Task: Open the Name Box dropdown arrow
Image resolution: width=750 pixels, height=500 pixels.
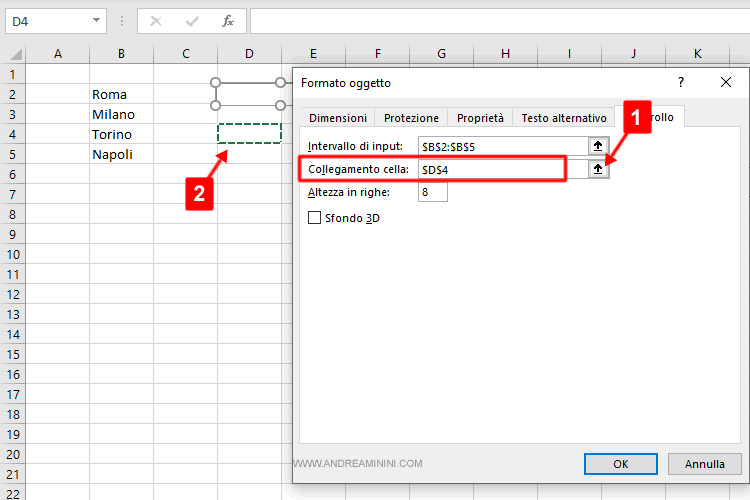Action: (96, 21)
